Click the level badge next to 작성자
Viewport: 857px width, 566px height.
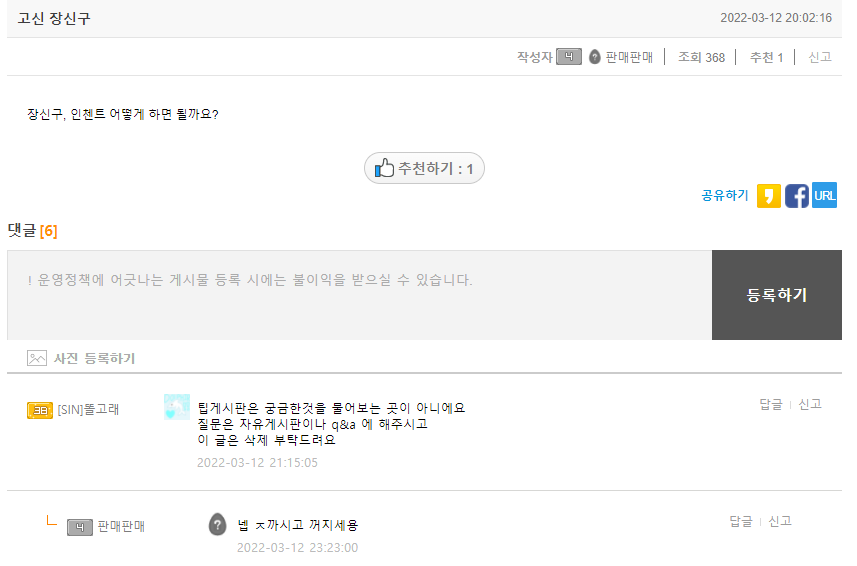pyautogui.click(x=569, y=57)
